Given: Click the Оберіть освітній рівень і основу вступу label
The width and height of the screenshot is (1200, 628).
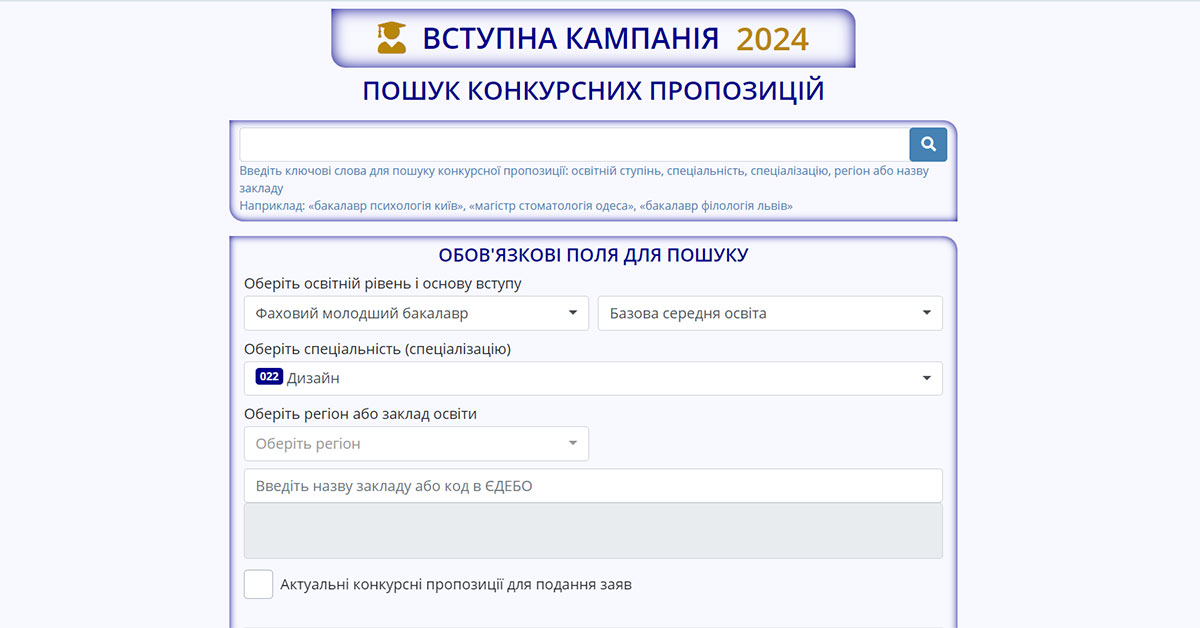Looking at the screenshot, I should tap(383, 284).
